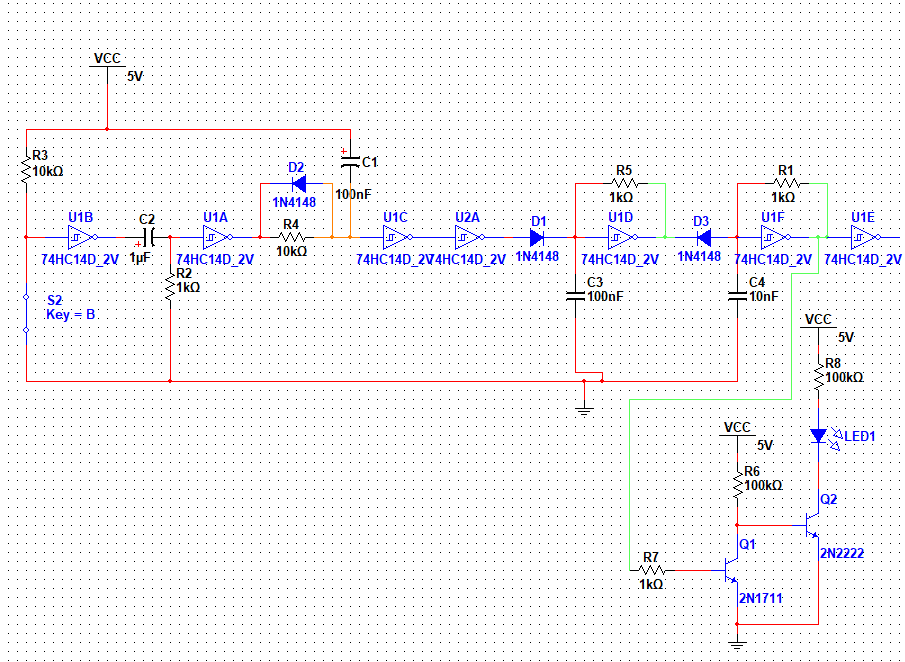Select the R1 resistor symbol

[x=787, y=184]
